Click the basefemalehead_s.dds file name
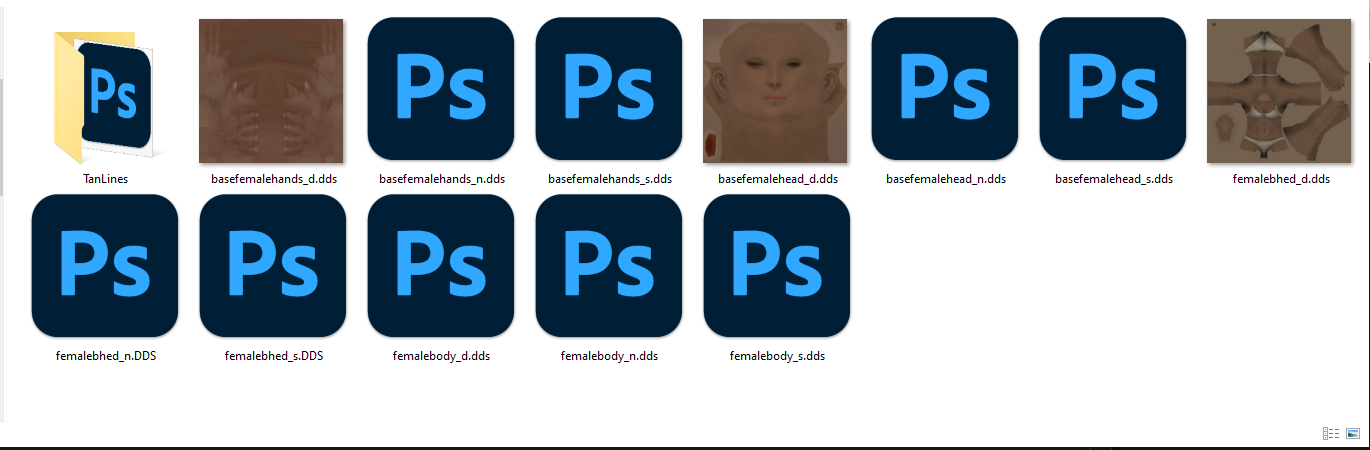Image resolution: width=1370 pixels, height=450 pixels. point(1114,179)
